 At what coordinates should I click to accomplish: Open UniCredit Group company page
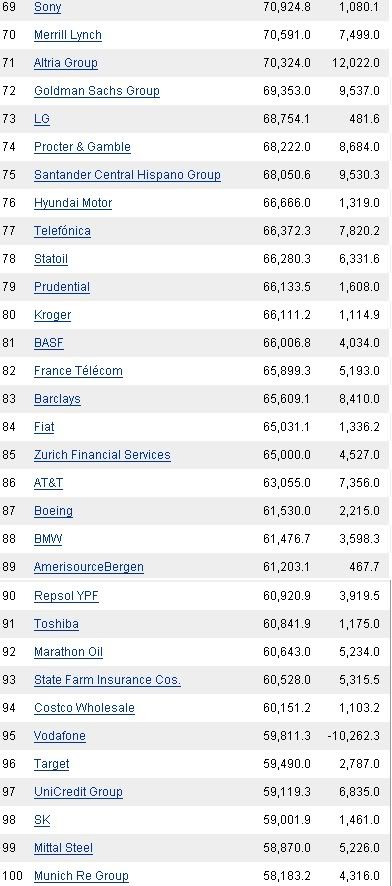point(78,792)
